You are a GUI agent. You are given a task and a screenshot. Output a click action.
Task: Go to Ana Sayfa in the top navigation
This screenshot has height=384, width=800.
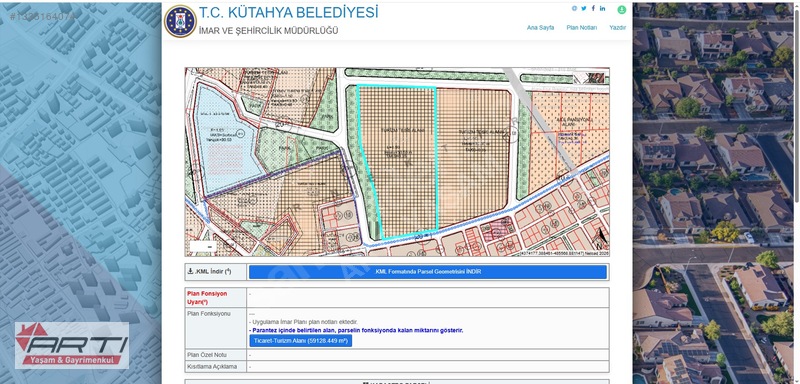540,28
